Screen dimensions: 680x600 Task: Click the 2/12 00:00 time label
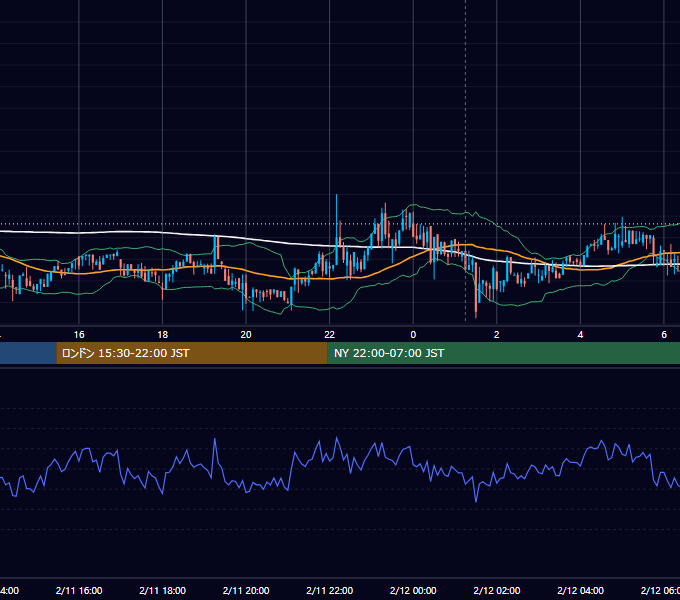coord(413,590)
